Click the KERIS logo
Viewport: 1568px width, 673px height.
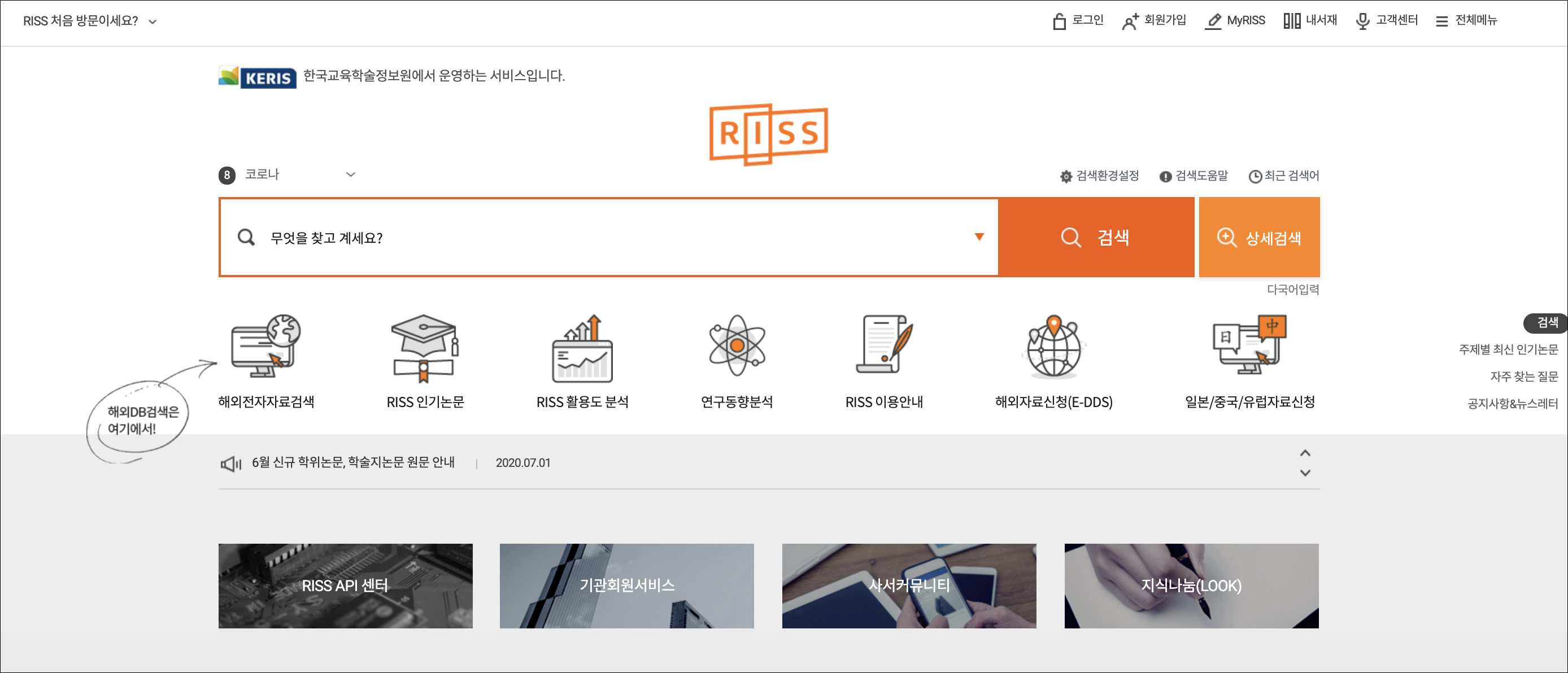[258, 77]
